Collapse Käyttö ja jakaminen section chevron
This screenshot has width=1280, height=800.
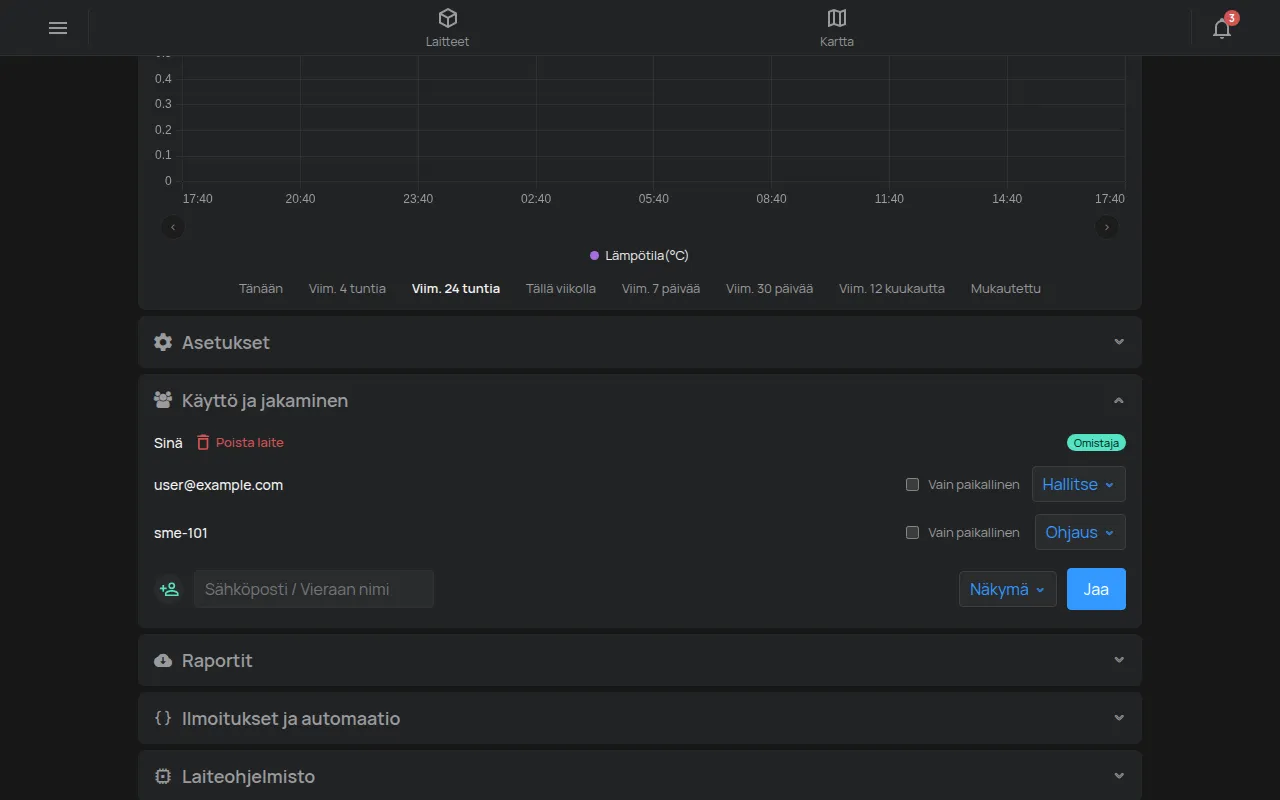click(x=1119, y=400)
